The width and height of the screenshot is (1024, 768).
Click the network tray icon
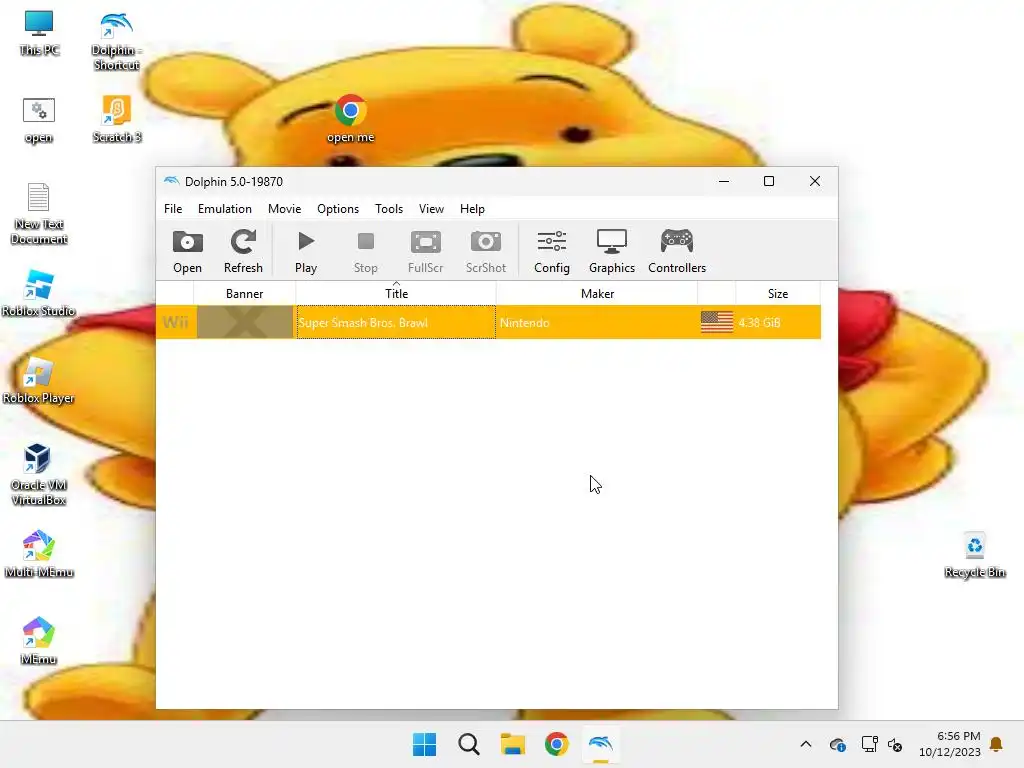pyautogui.click(x=869, y=744)
